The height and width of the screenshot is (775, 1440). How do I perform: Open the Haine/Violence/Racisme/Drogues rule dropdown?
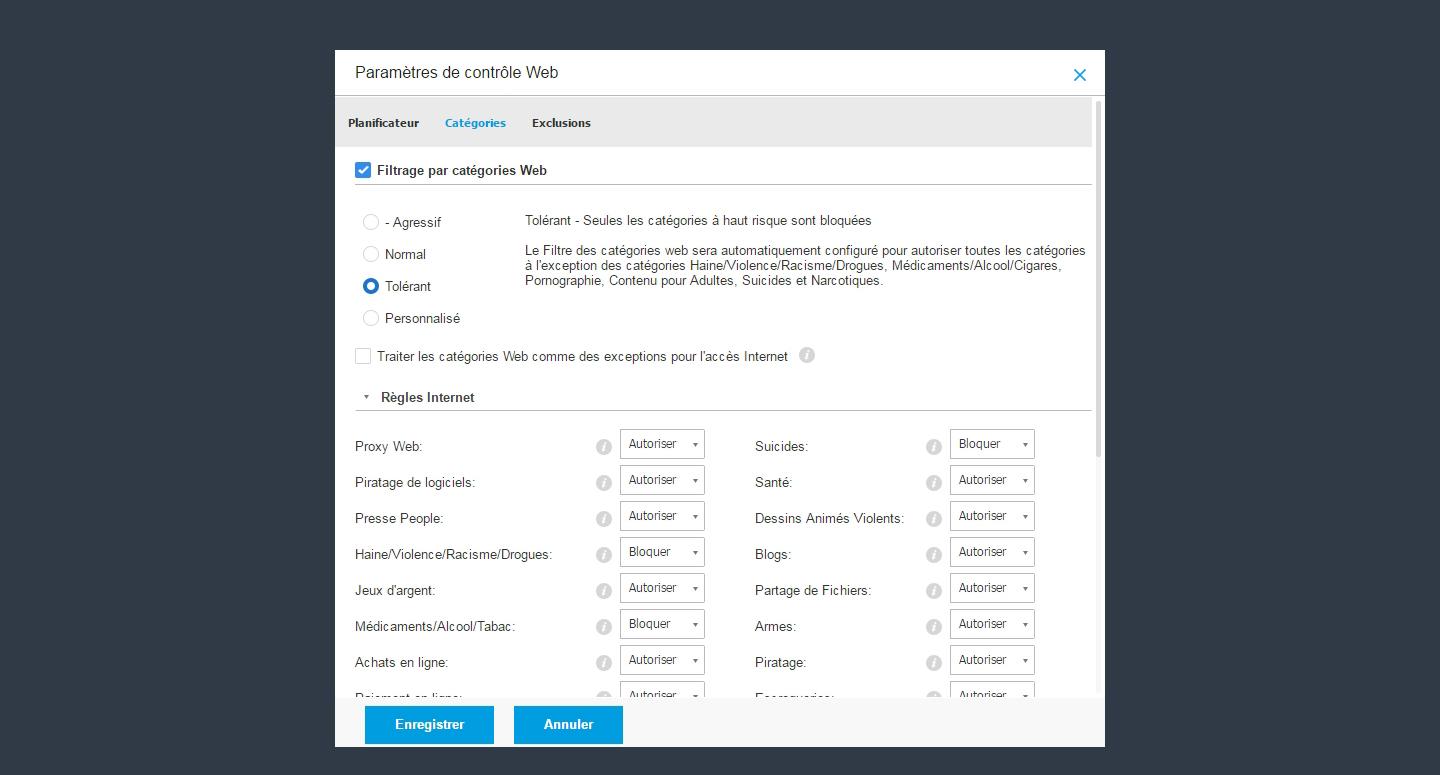662,552
